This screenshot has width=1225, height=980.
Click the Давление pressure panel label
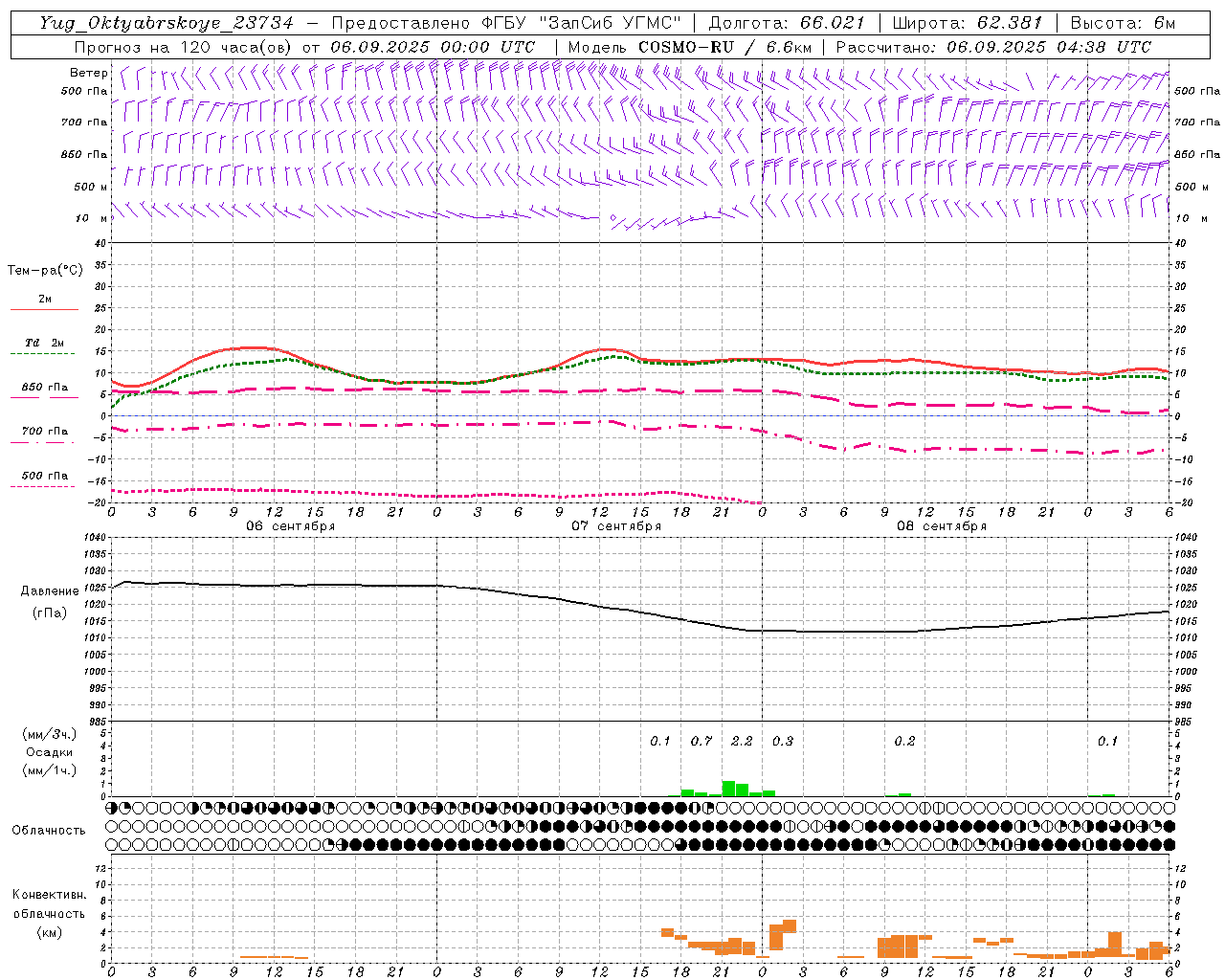(49, 591)
